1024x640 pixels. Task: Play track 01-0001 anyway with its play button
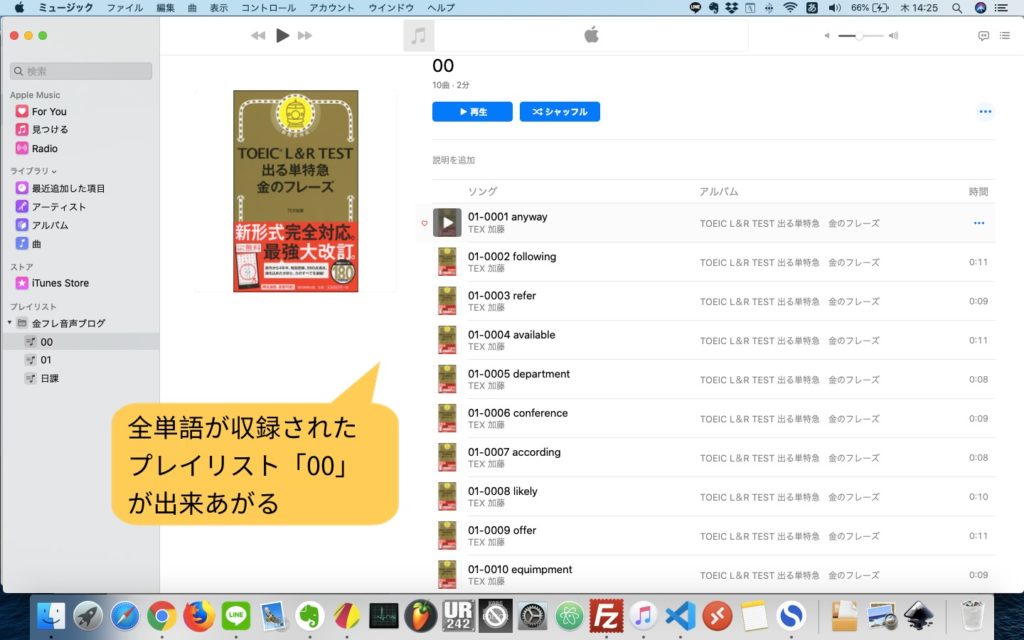(446, 222)
